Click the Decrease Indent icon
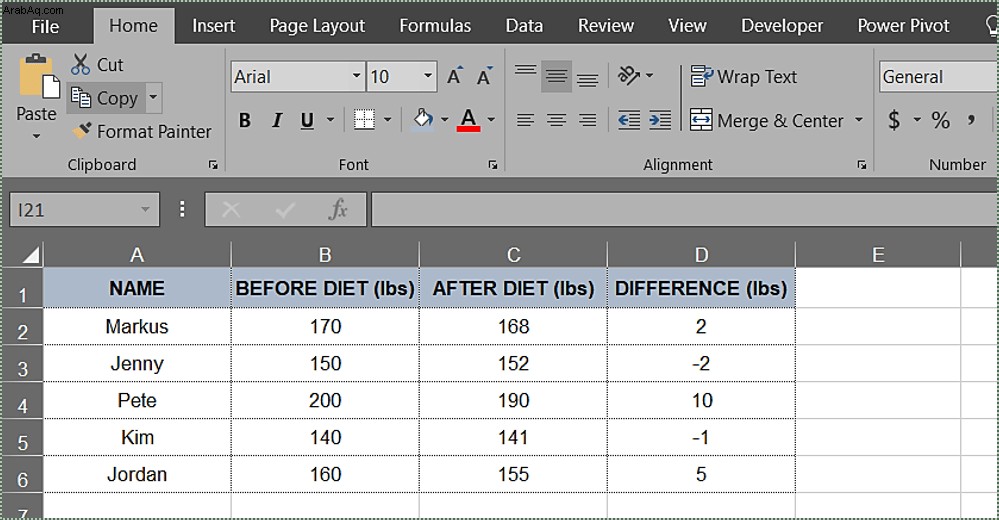This screenshot has width=999, height=520. coord(629,120)
